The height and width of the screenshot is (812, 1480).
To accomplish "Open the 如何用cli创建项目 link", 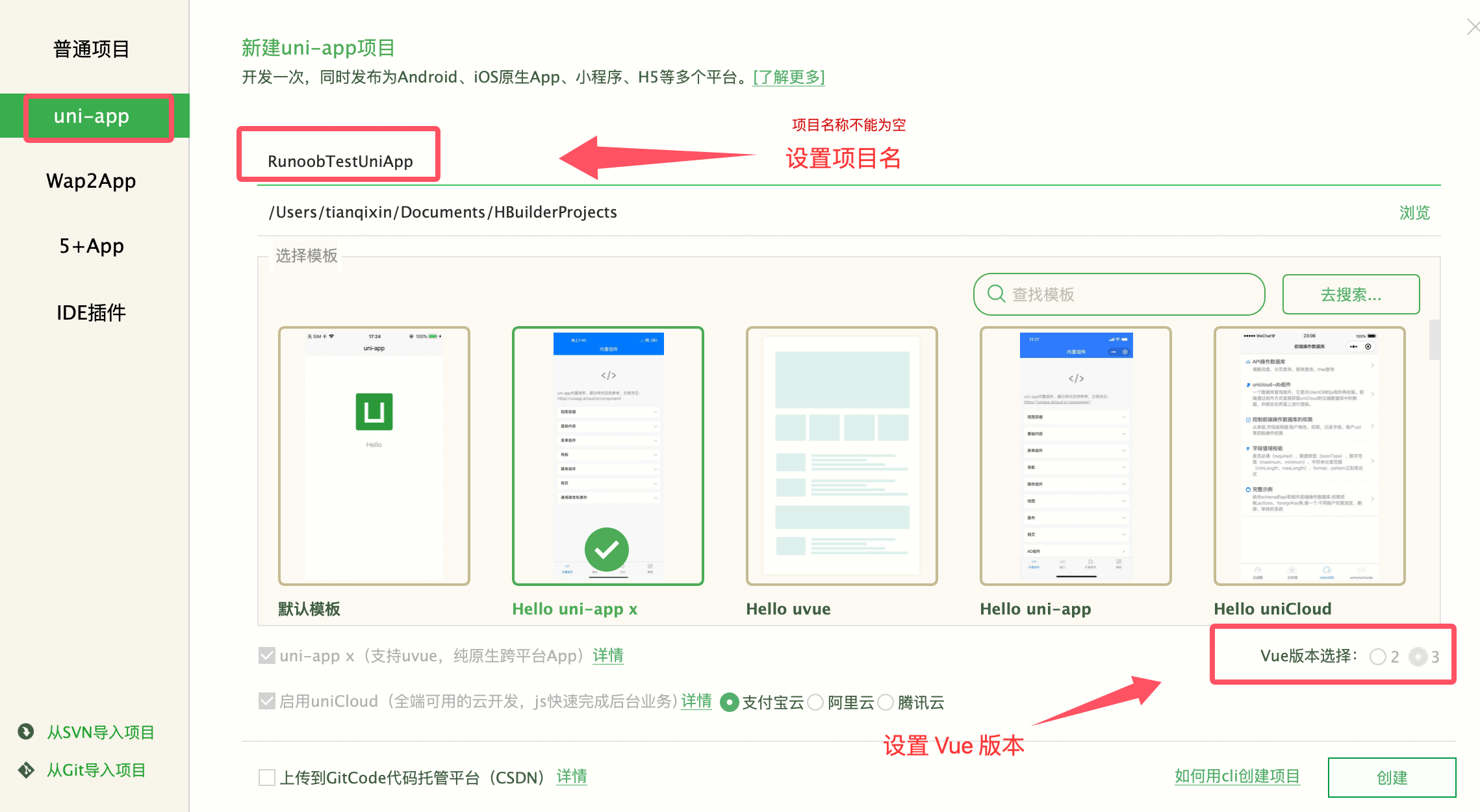I will (1236, 776).
